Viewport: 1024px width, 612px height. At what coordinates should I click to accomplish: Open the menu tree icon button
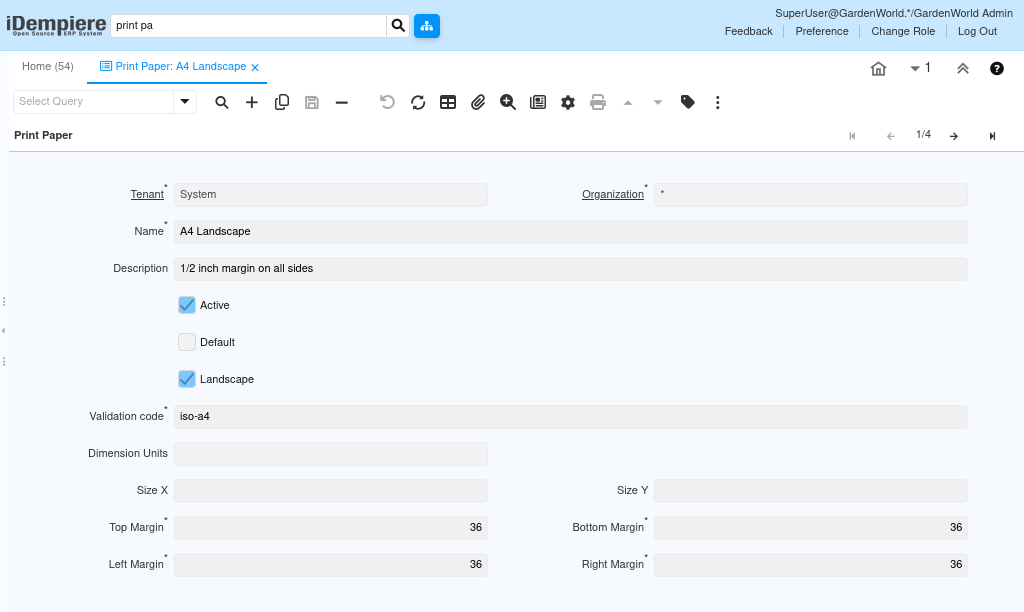[x=426, y=25]
